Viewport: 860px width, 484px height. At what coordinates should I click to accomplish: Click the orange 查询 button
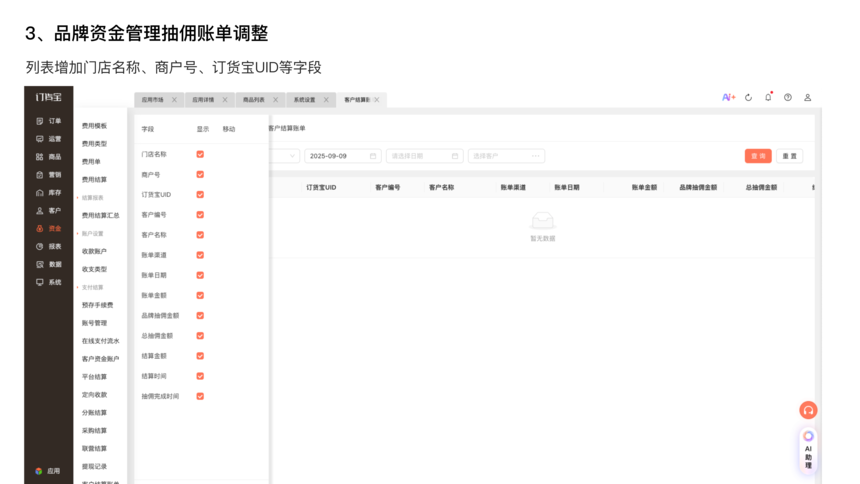pyautogui.click(x=758, y=156)
